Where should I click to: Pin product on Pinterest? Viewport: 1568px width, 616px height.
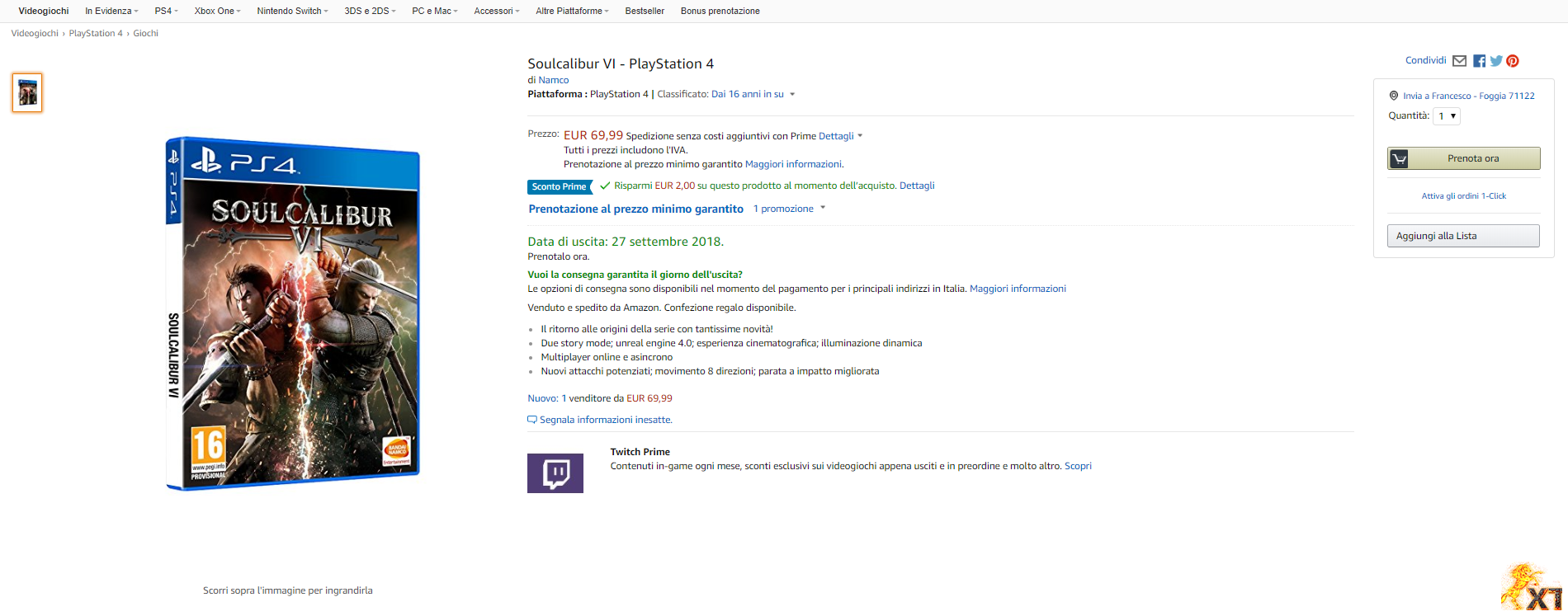tap(1513, 61)
